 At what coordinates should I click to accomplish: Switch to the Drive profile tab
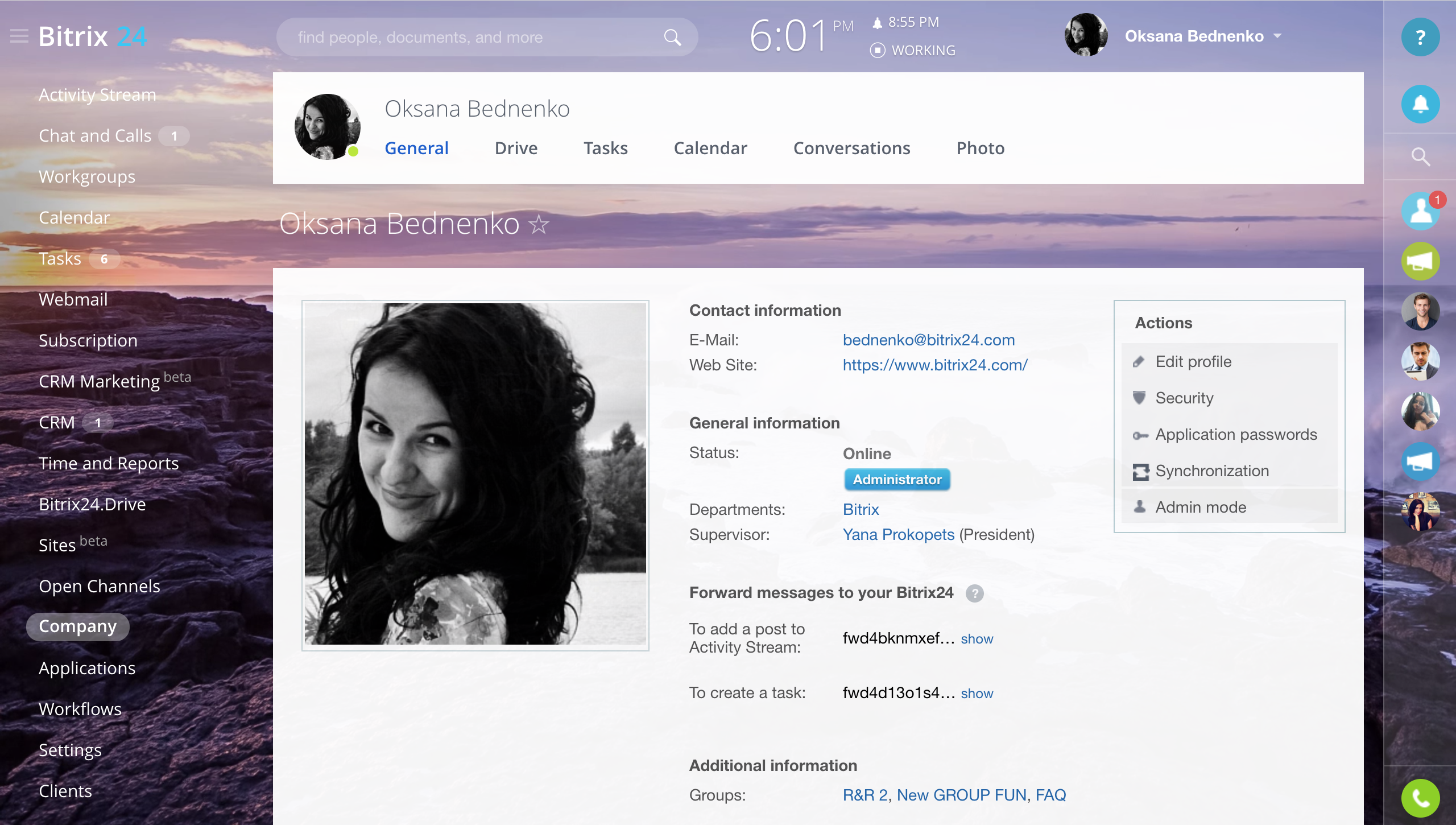click(516, 148)
